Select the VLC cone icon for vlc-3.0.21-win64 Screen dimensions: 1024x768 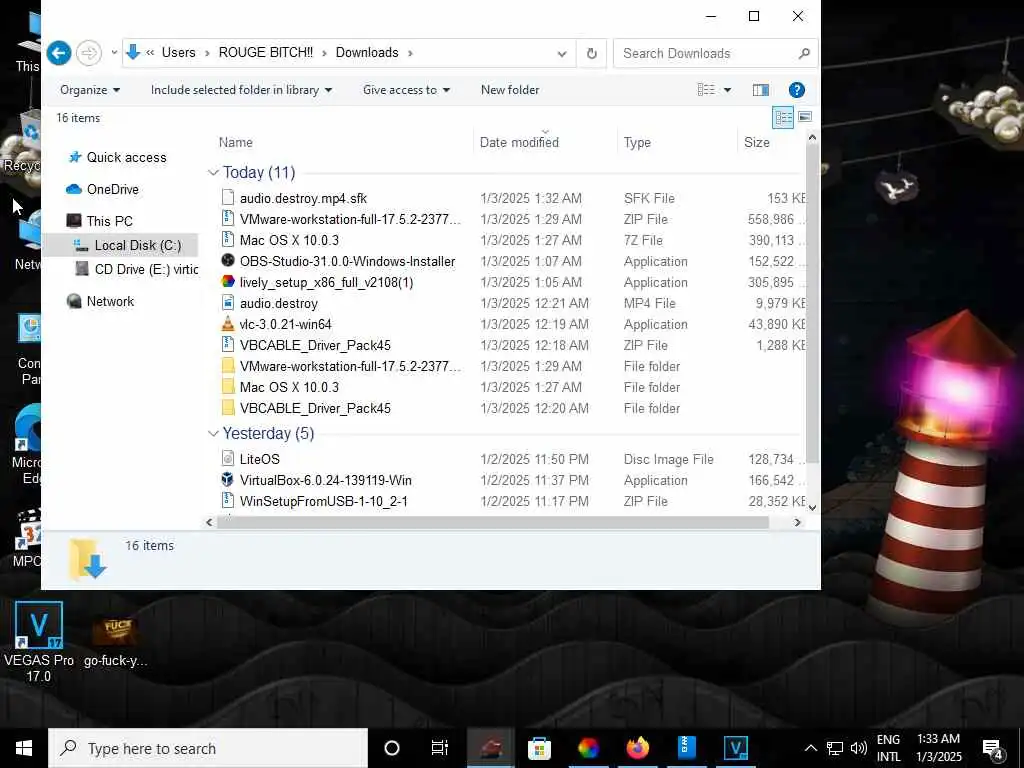pos(228,324)
